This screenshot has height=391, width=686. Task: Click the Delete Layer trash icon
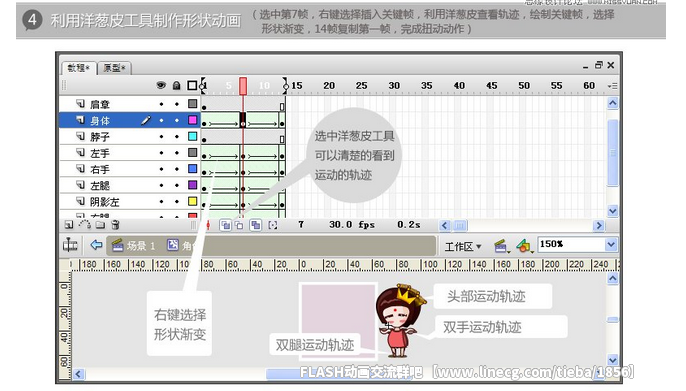(116, 225)
